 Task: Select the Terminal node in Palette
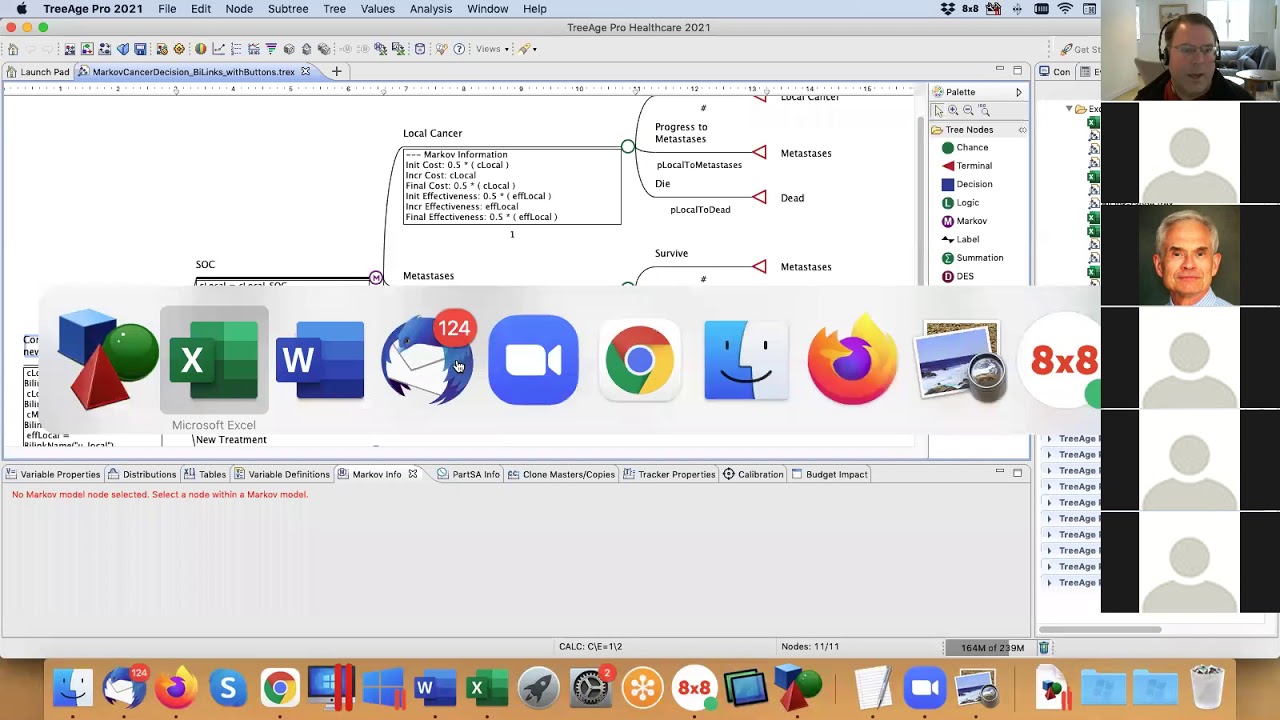coord(966,166)
